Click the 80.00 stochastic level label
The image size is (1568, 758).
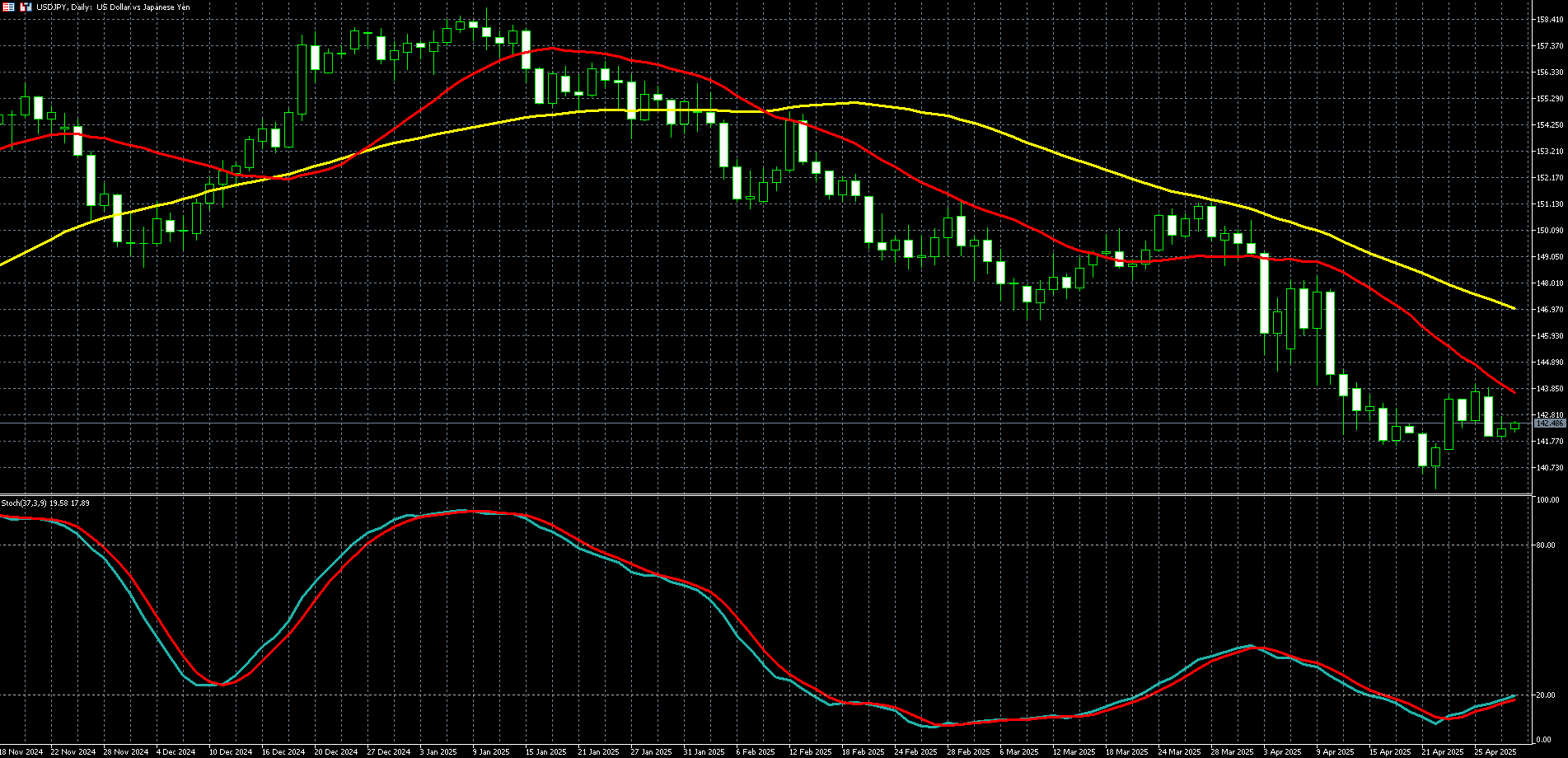click(1545, 545)
